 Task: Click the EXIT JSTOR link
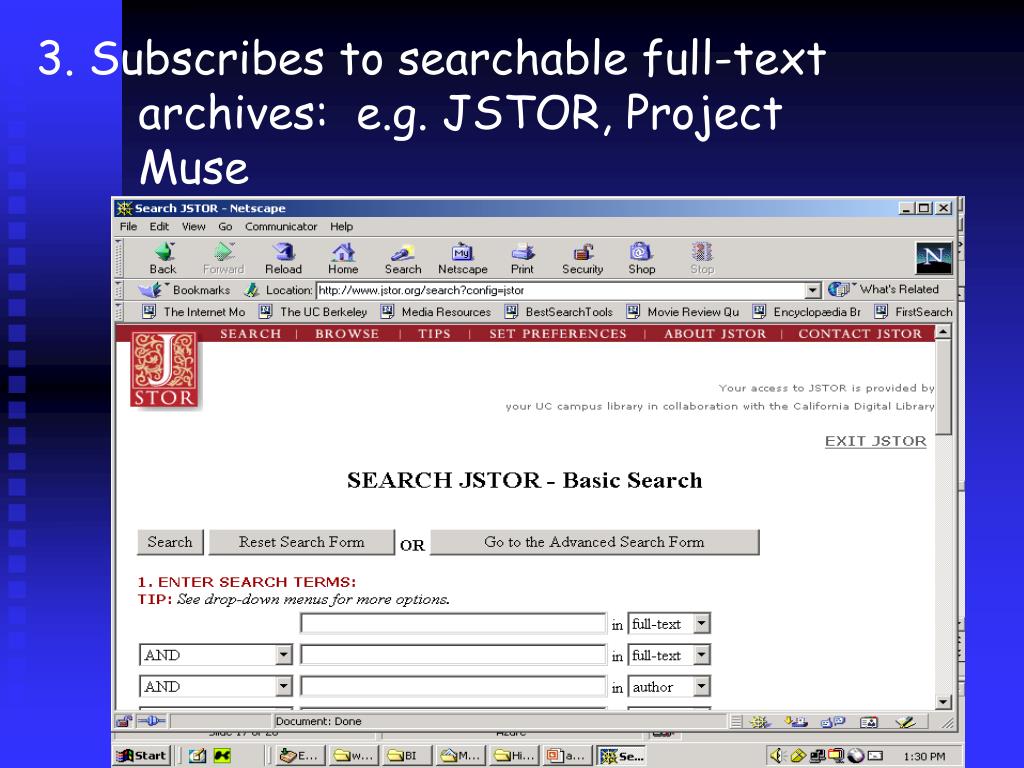click(x=875, y=441)
